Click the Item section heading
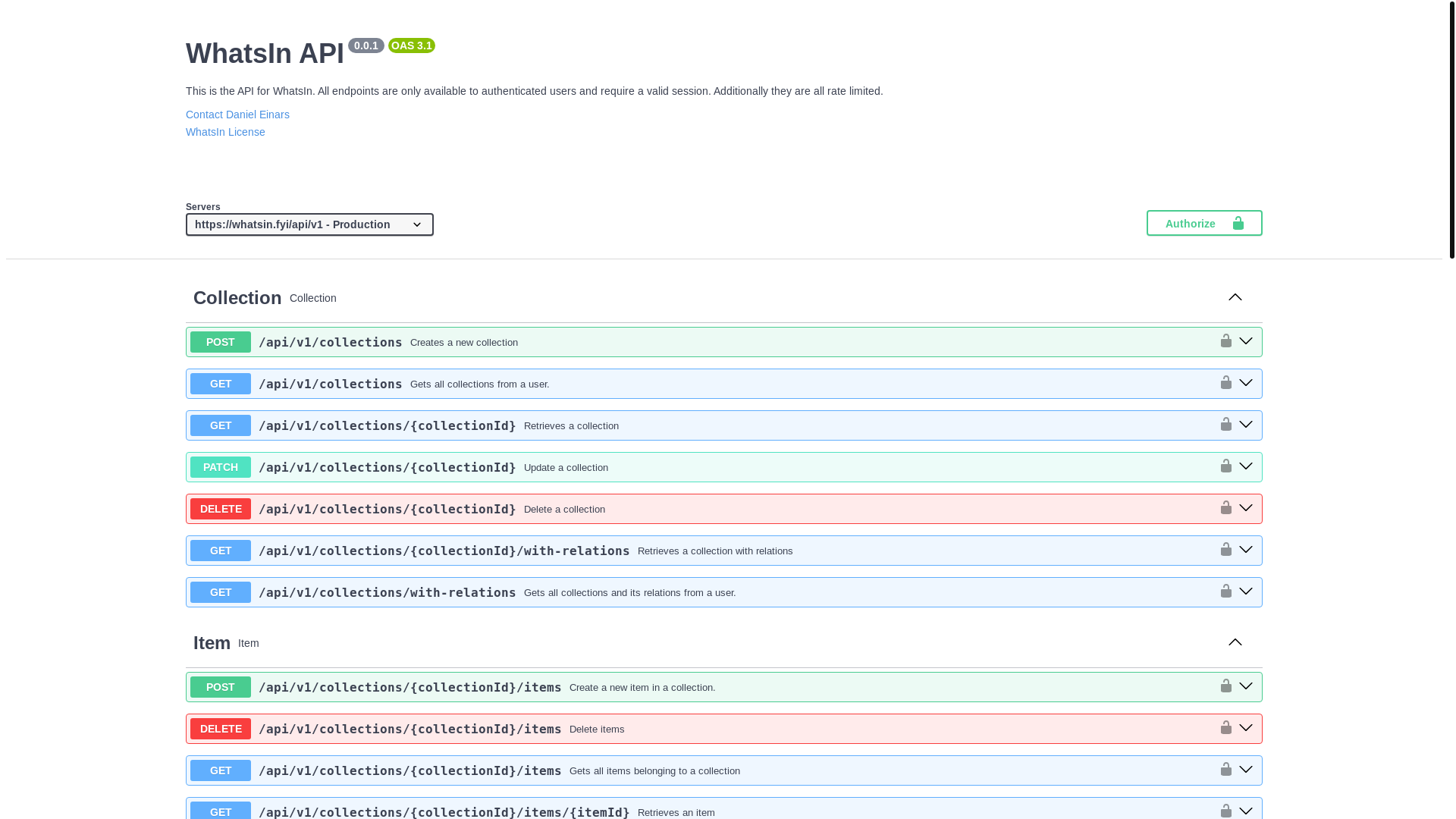The width and height of the screenshot is (1456, 819). click(212, 643)
